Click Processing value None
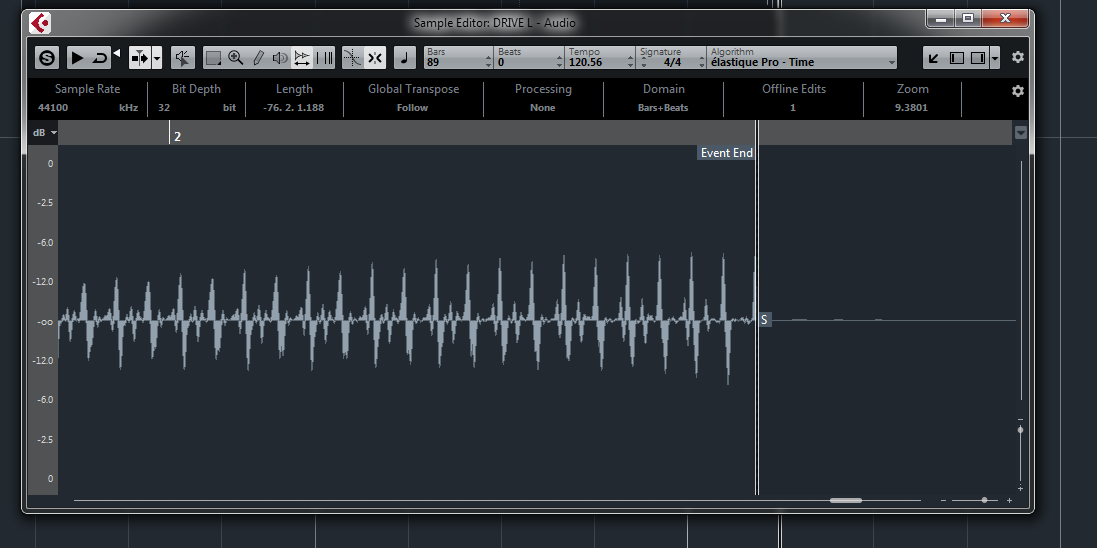The image size is (1097, 548). point(542,108)
